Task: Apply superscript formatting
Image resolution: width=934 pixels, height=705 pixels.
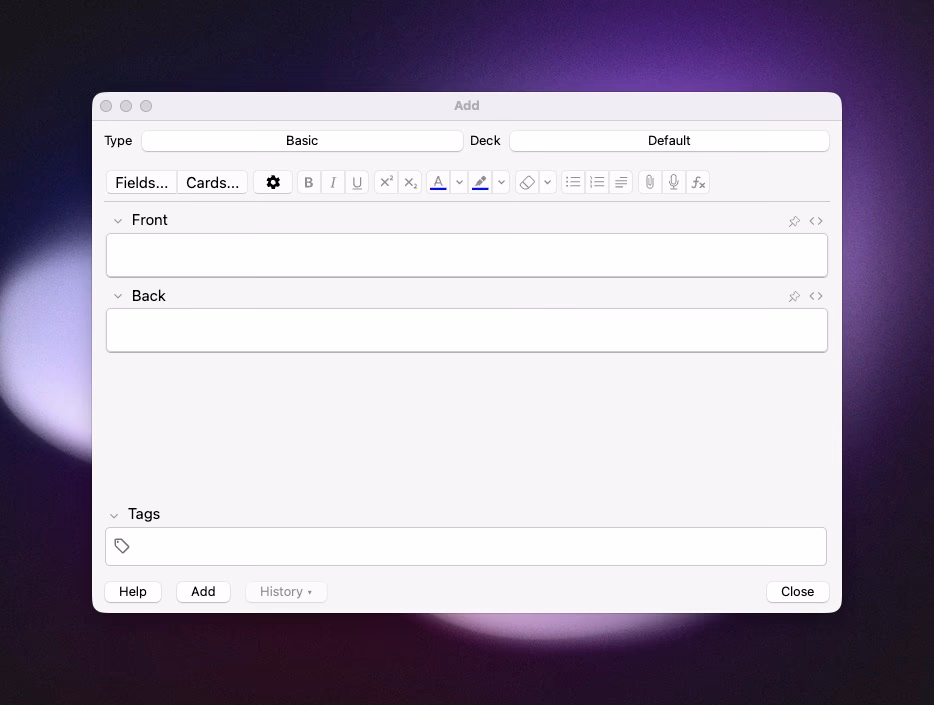Action: pyautogui.click(x=386, y=182)
